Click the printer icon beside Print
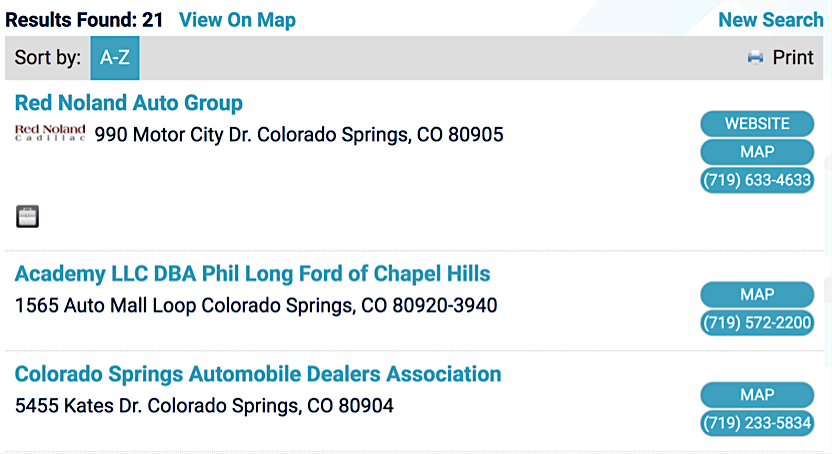Viewport: 832px width, 454px height. click(755, 58)
